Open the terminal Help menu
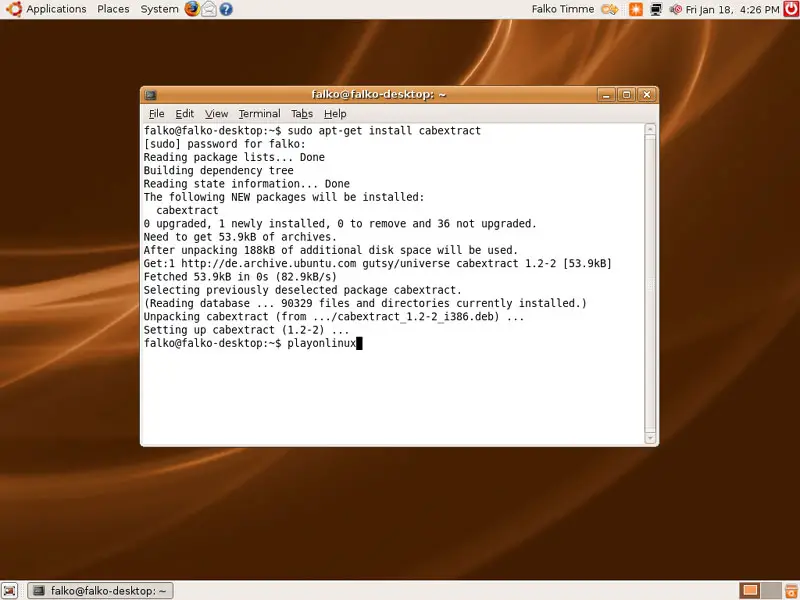The width and height of the screenshot is (800, 600). [335, 114]
